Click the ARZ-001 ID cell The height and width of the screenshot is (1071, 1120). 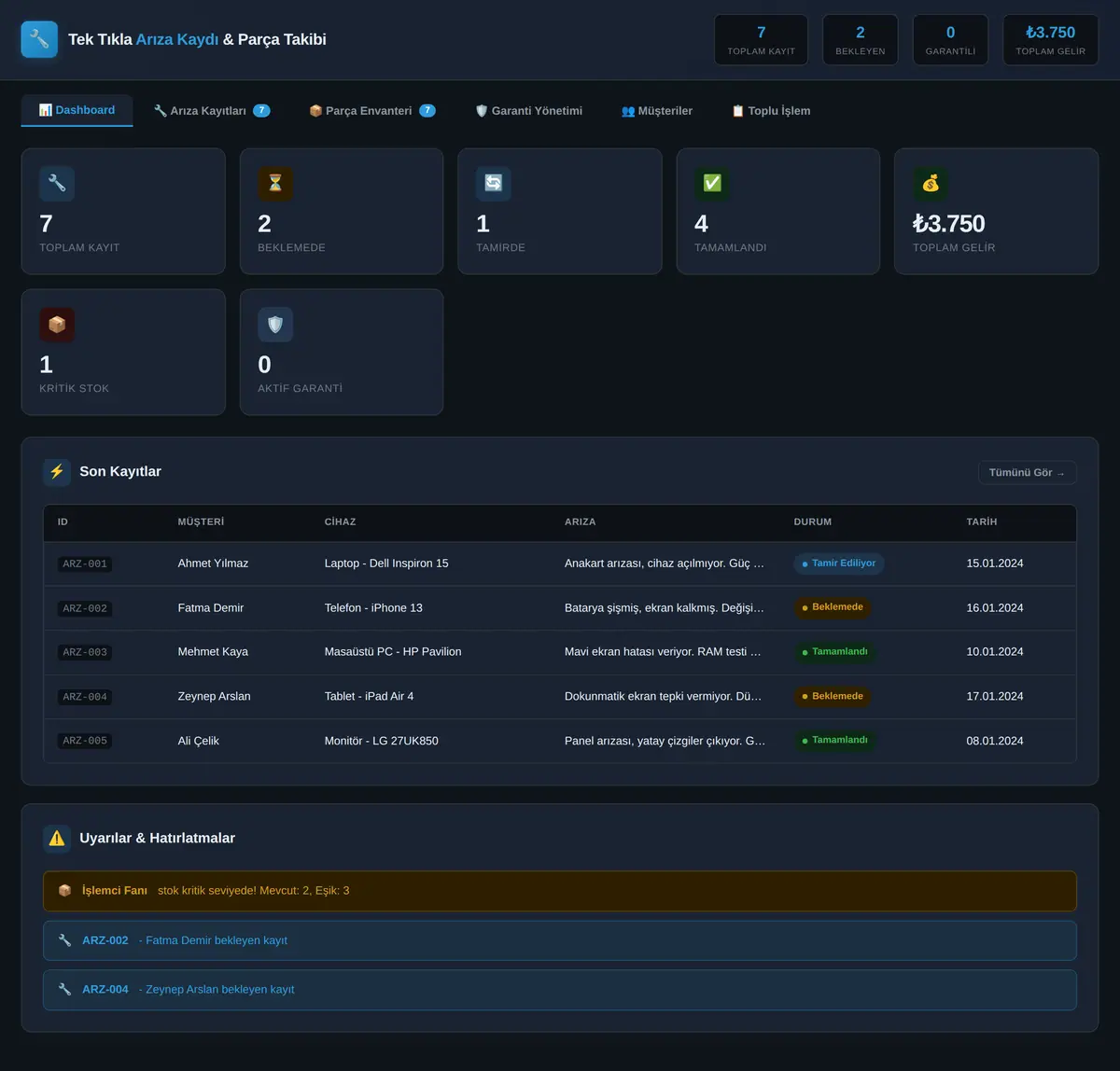coord(85,564)
